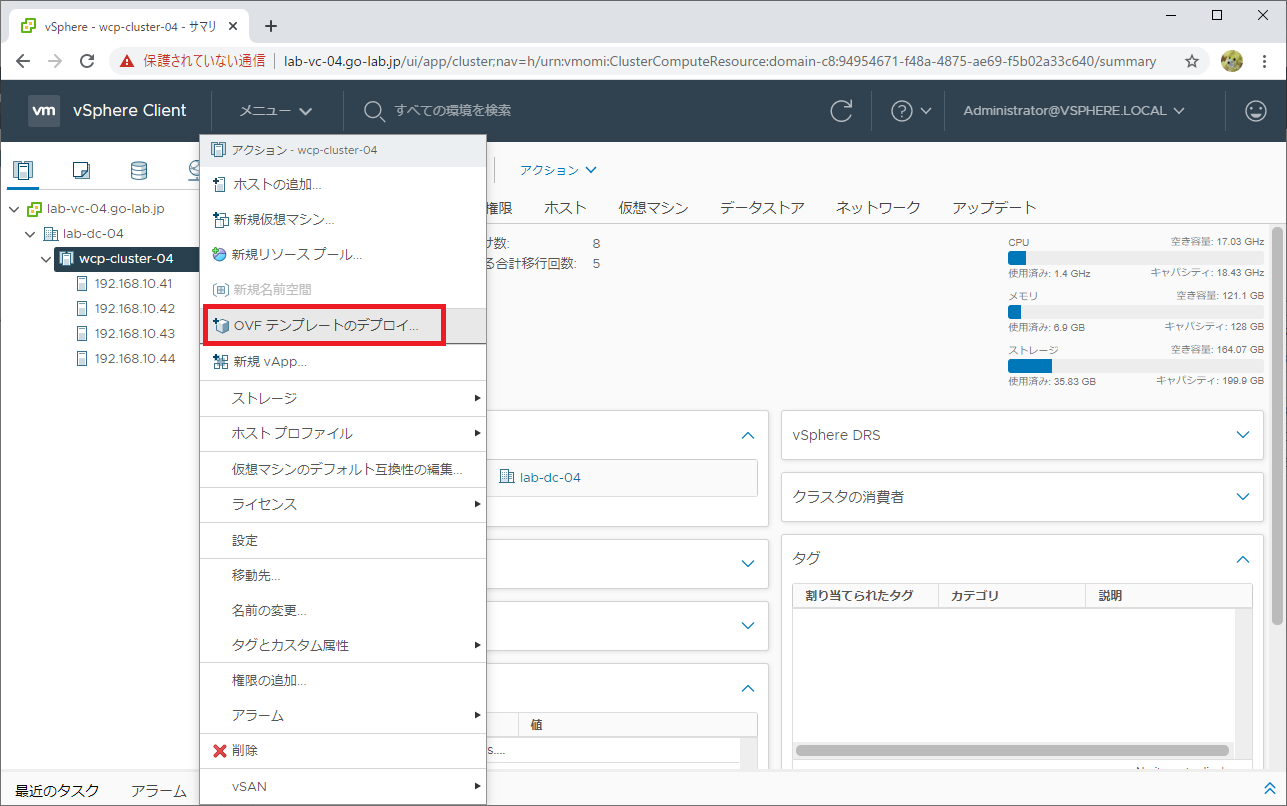
Task: Open the vSAN submenu
Action: (343, 786)
